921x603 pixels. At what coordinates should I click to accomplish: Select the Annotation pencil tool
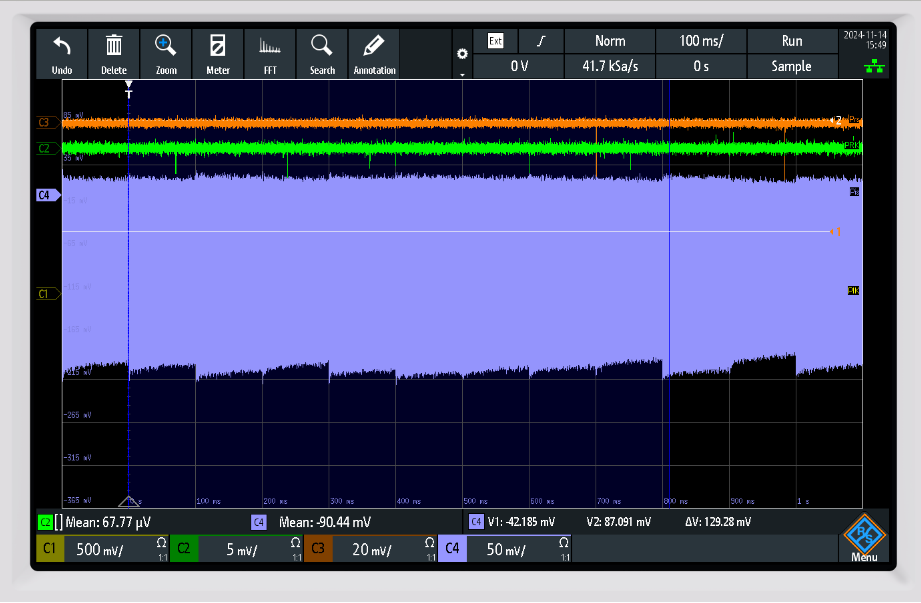click(374, 54)
